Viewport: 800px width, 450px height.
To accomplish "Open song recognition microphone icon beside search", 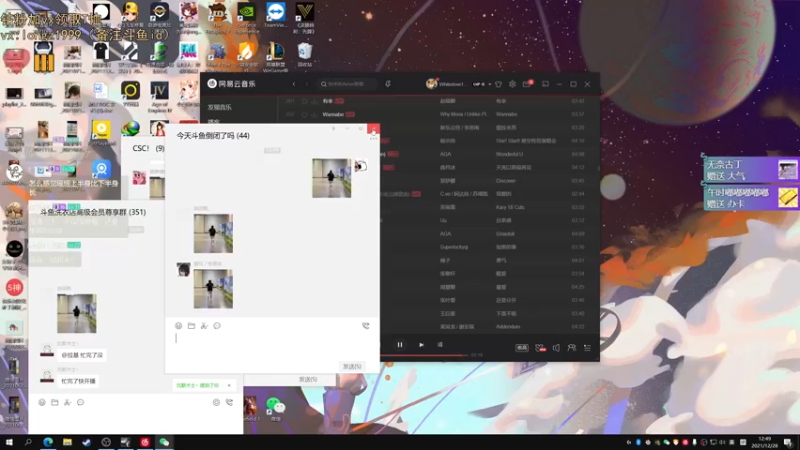I will [x=388, y=84].
